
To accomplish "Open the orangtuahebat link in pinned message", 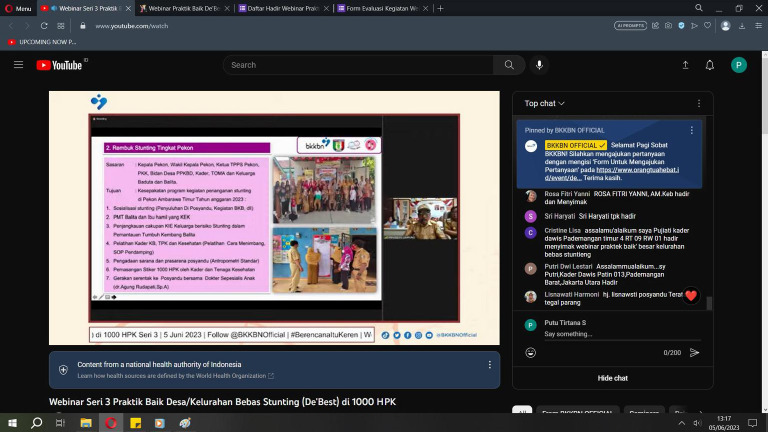I will tap(612, 174).
